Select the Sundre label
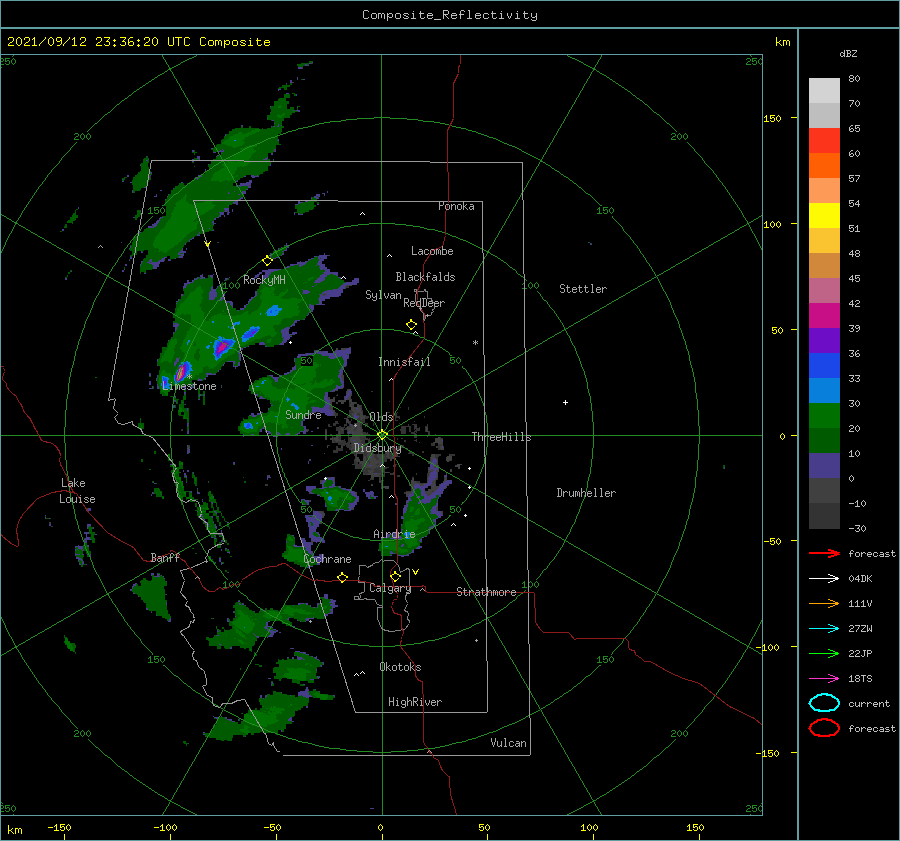 [x=303, y=414]
